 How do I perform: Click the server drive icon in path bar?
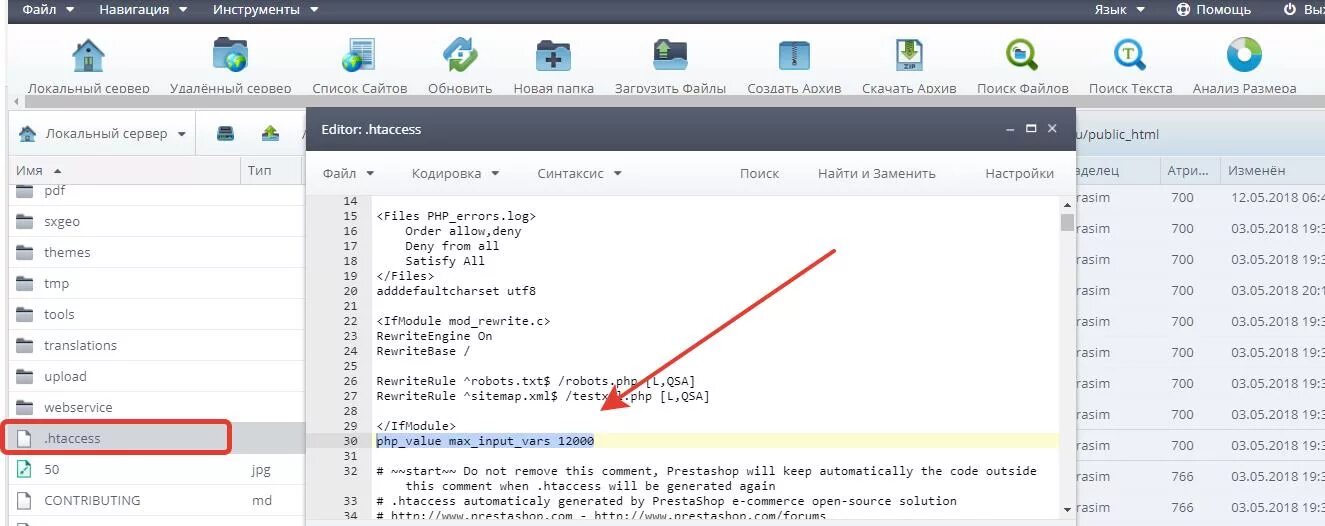coord(225,133)
